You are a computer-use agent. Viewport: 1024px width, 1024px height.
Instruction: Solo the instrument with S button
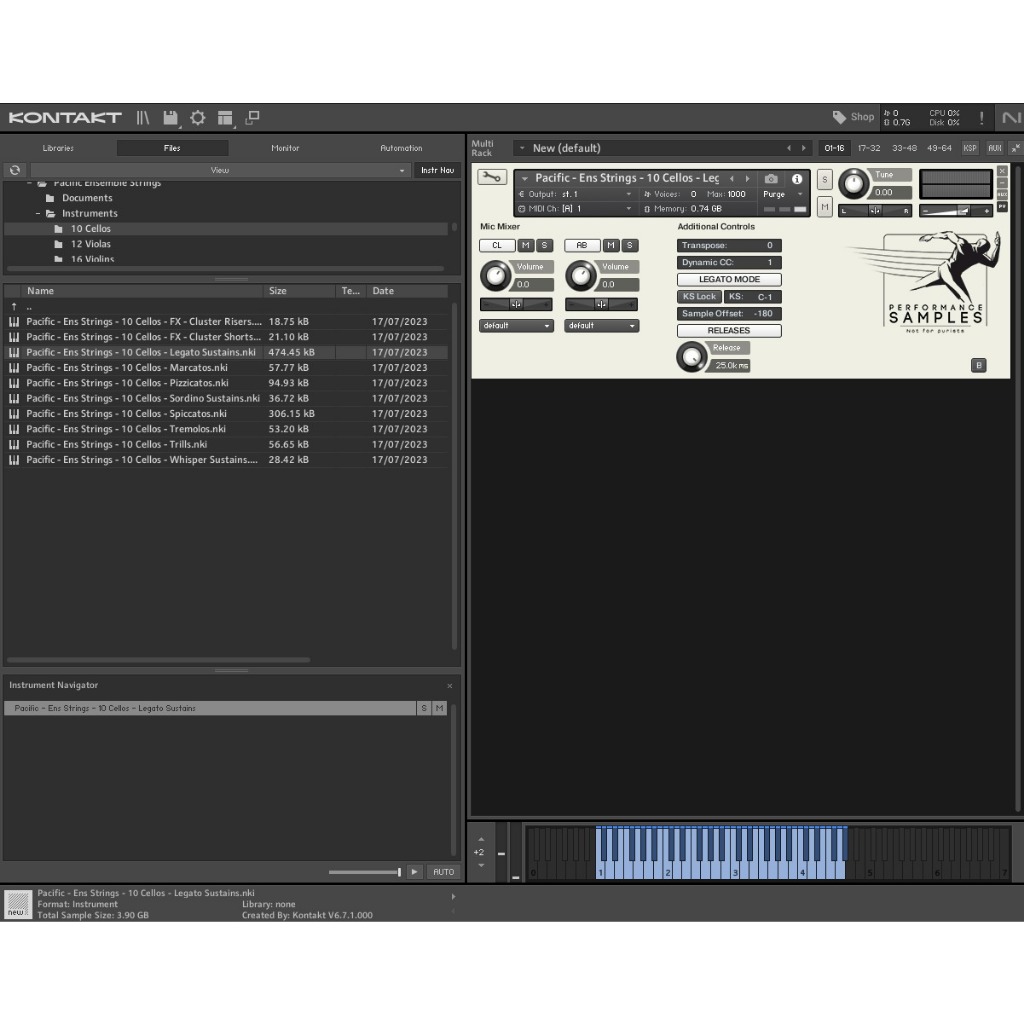pyautogui.click(x=825, y=180)
